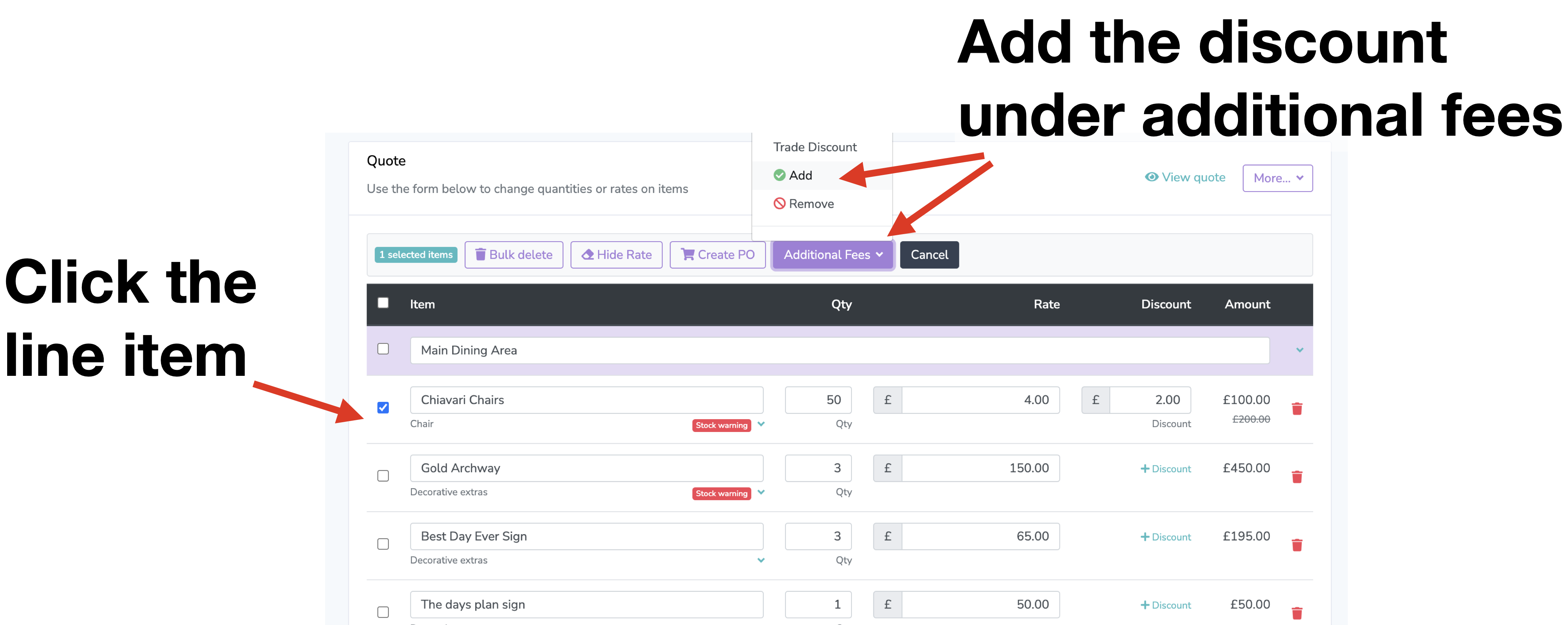
Task: Click the green Add checkmark icon
Action: pyautogui.click(x=779, y=175)
